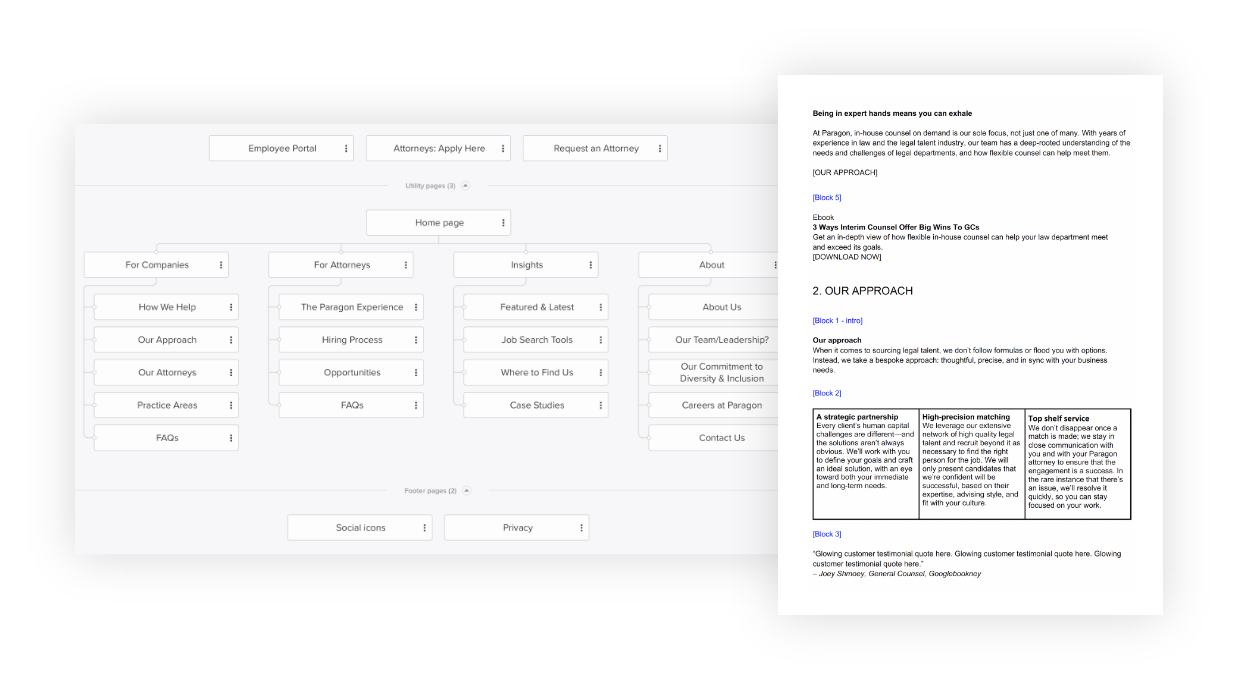The width and height of the screenshot is (1238, 690).
Task: Click the How We Help page node
Action: point(166,308)
